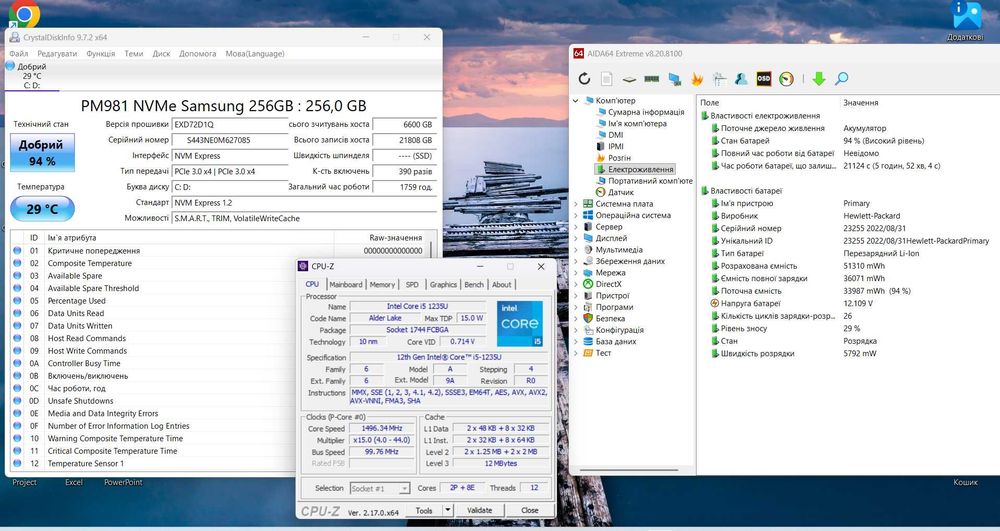Open the Файл menu in CrystalDiskInfo
1000x531 pixels.
18,54
